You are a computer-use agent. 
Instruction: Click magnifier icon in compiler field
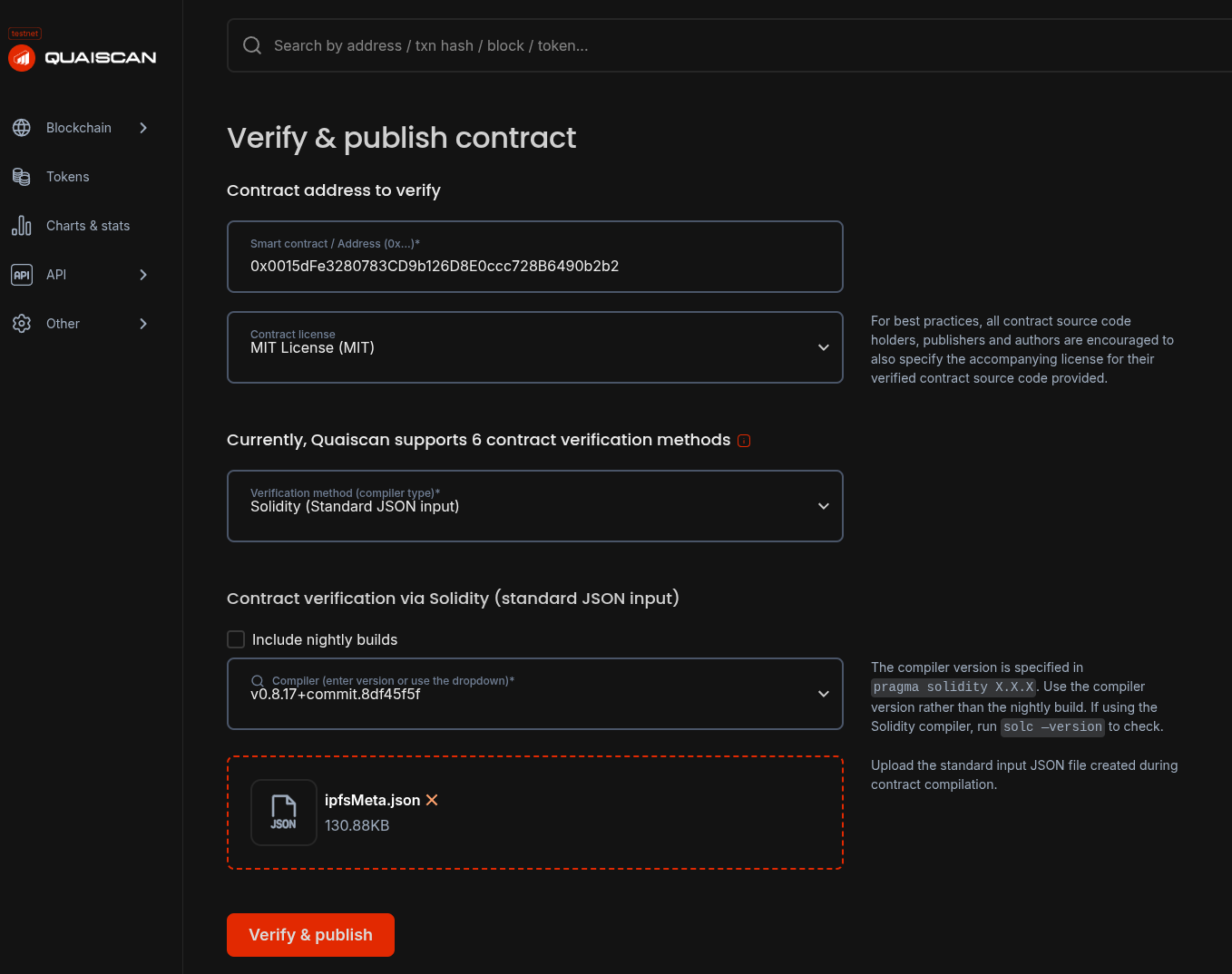point(258,681)
